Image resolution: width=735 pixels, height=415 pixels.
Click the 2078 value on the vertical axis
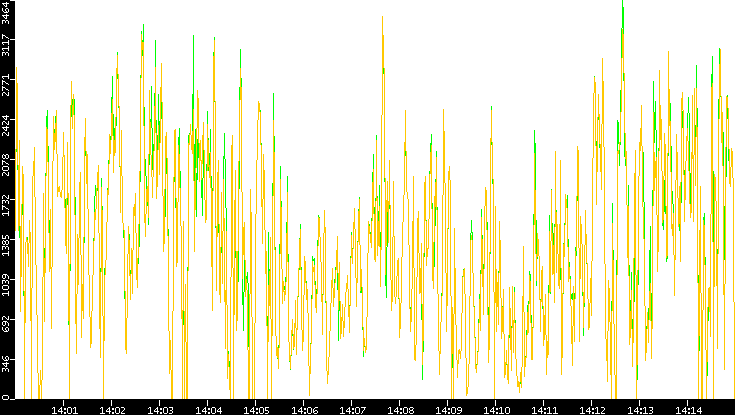pyautogui.click(x=6, y=165)
